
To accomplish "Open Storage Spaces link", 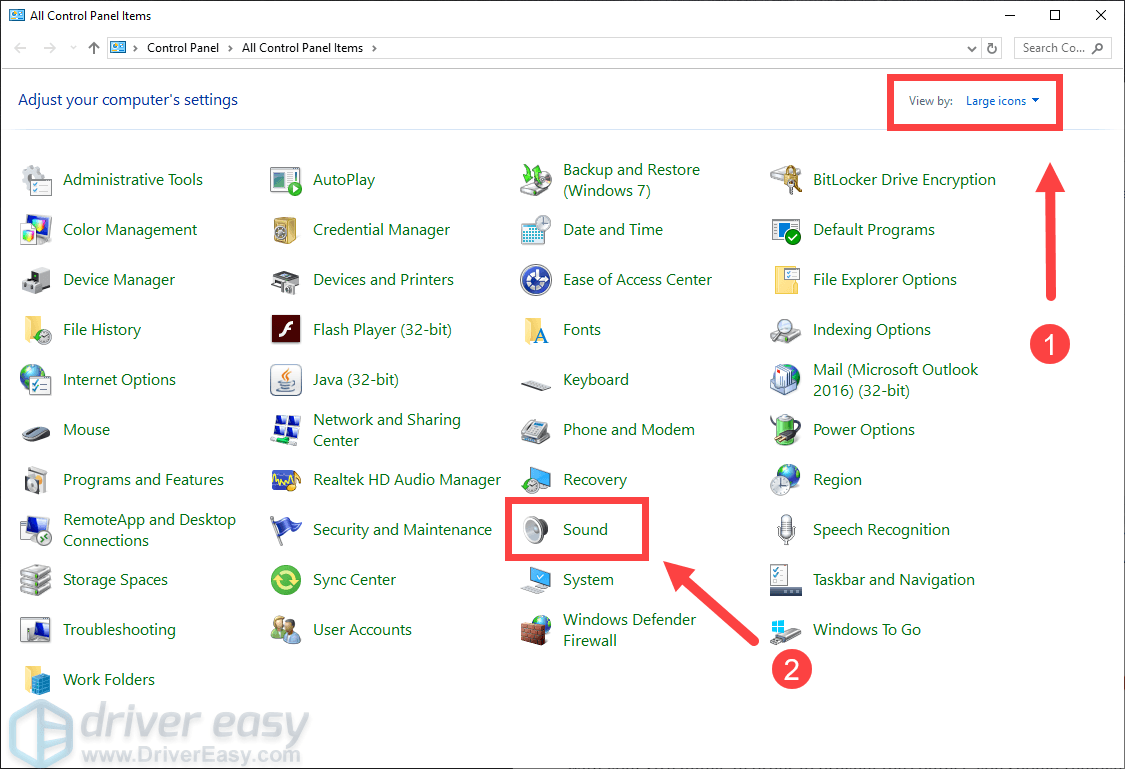I will click(x=116, y=580).
